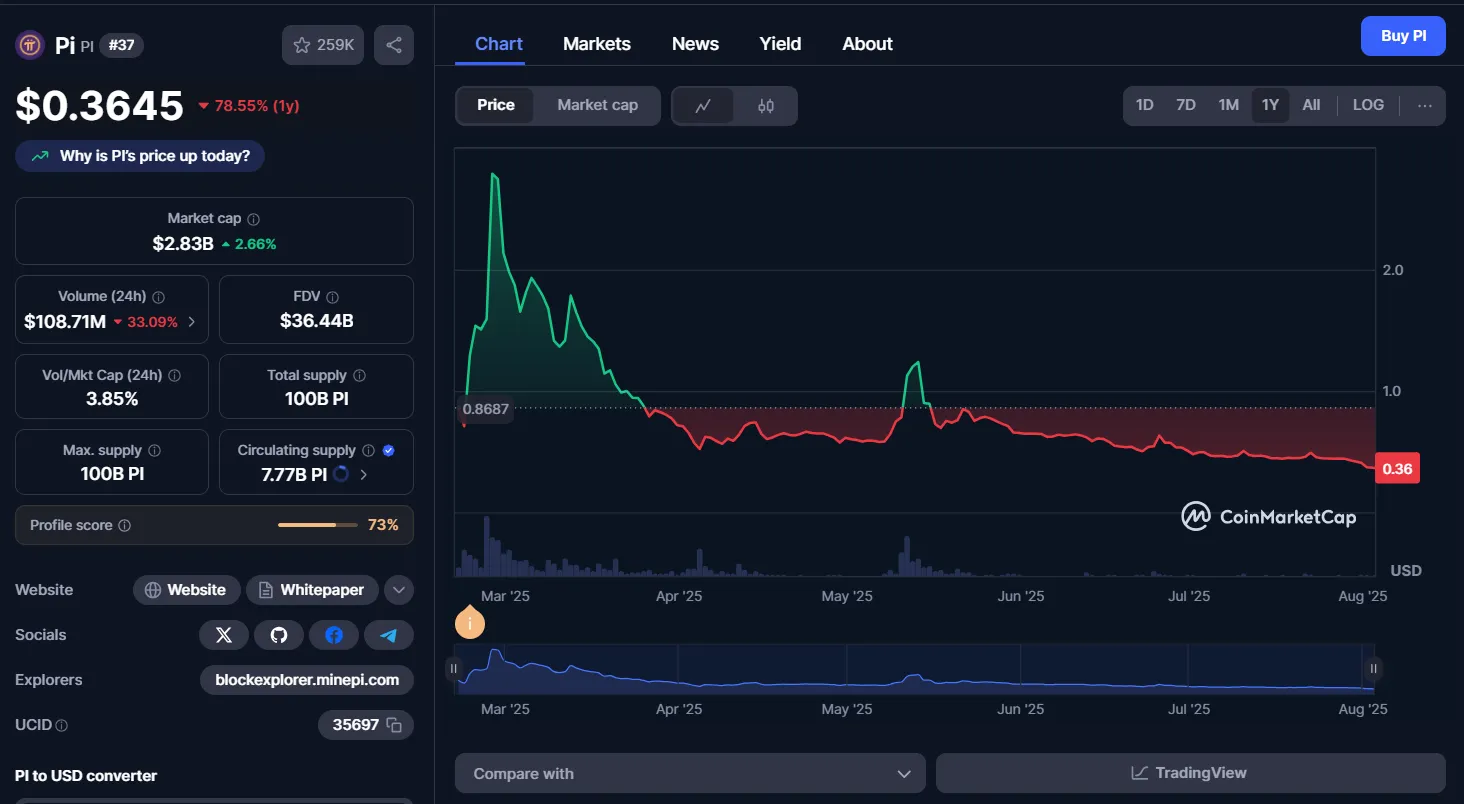Set chart range to 7D
This screenshot has width=1464, height=804.
click(1186, 105)
